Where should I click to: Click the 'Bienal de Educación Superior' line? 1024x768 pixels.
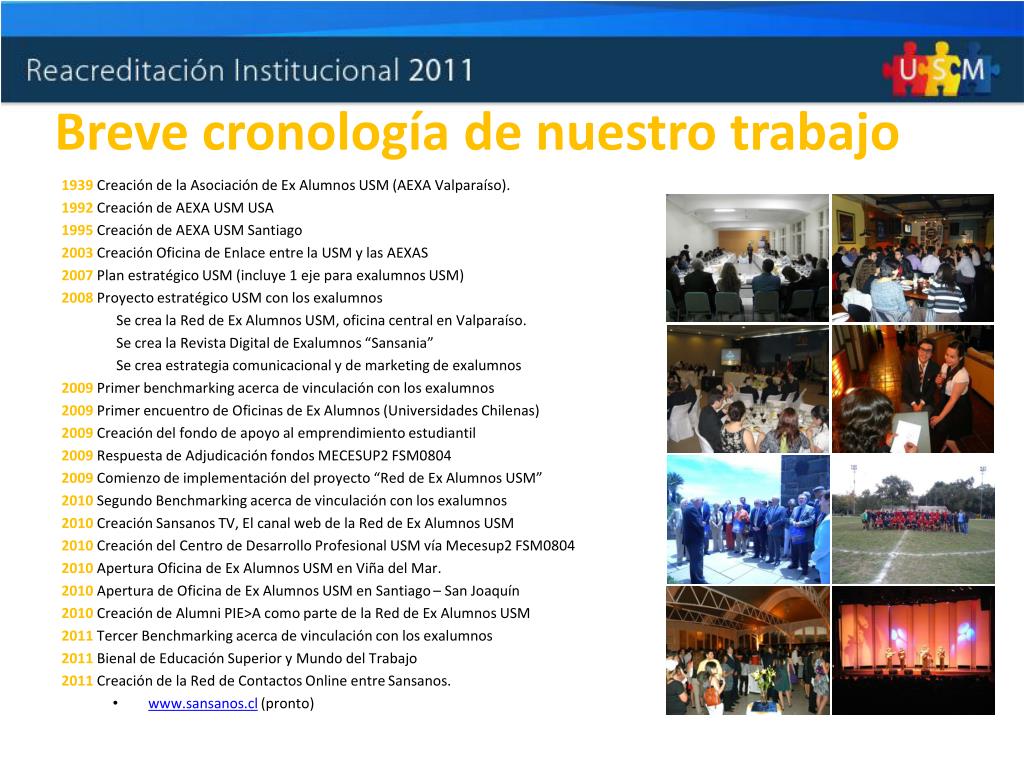(x=239, y=658)
